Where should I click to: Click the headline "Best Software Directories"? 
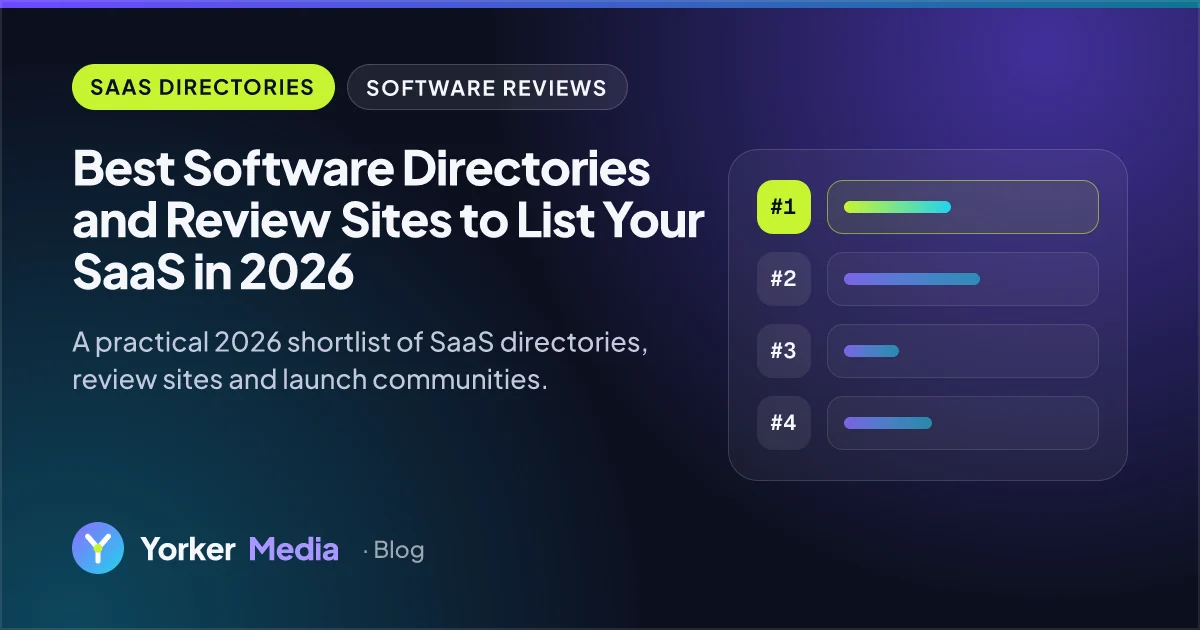click(x=362, y=170)
